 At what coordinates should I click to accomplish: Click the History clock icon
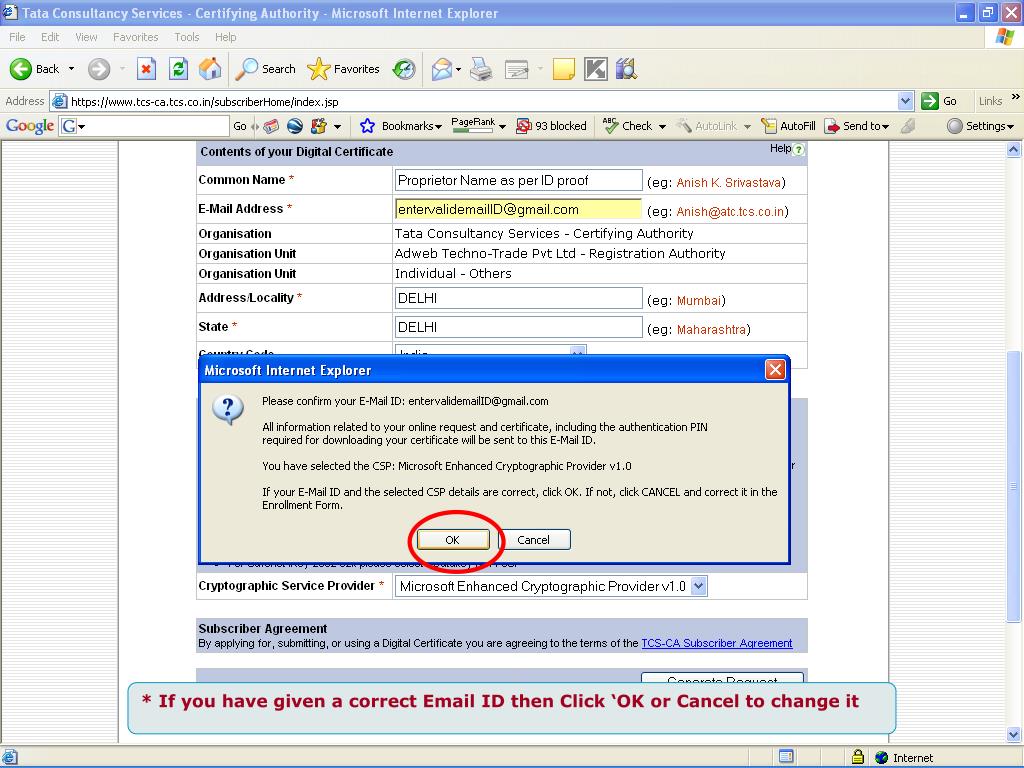404,69
